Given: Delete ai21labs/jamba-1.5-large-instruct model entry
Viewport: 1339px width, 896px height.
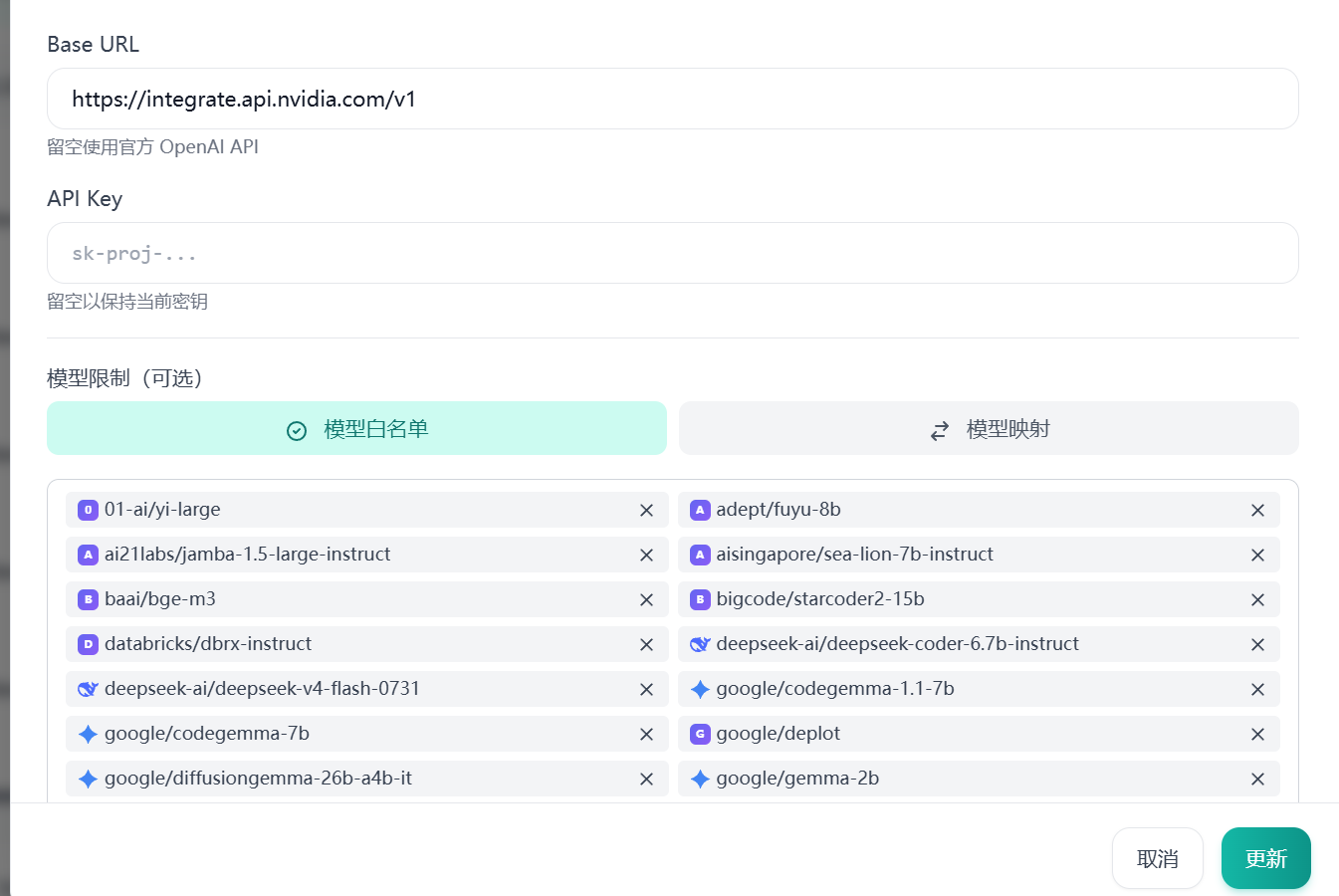Looking at the screenshot, I should [646, 555].
